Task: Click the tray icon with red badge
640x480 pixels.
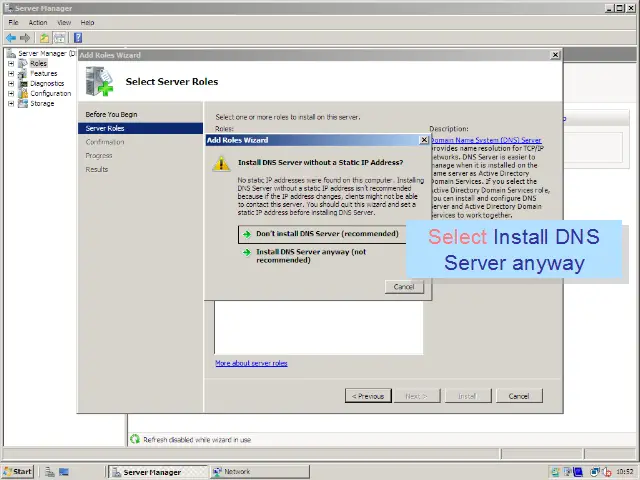Action: point(607,472)
